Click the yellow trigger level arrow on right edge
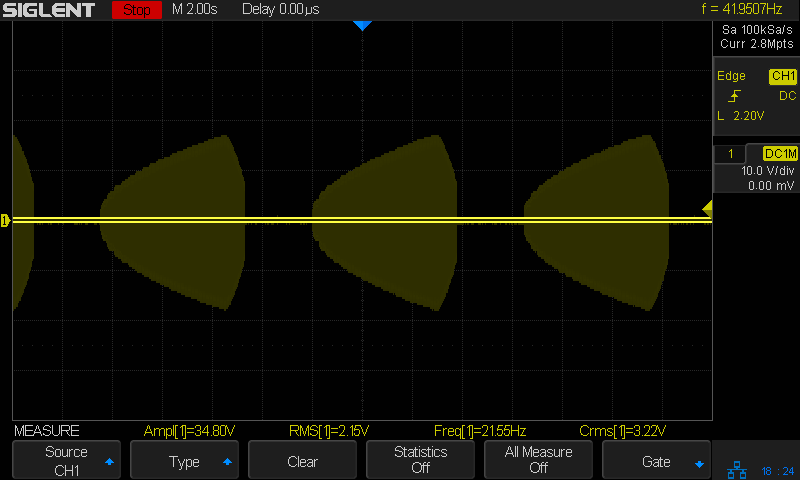 (707, 208)
